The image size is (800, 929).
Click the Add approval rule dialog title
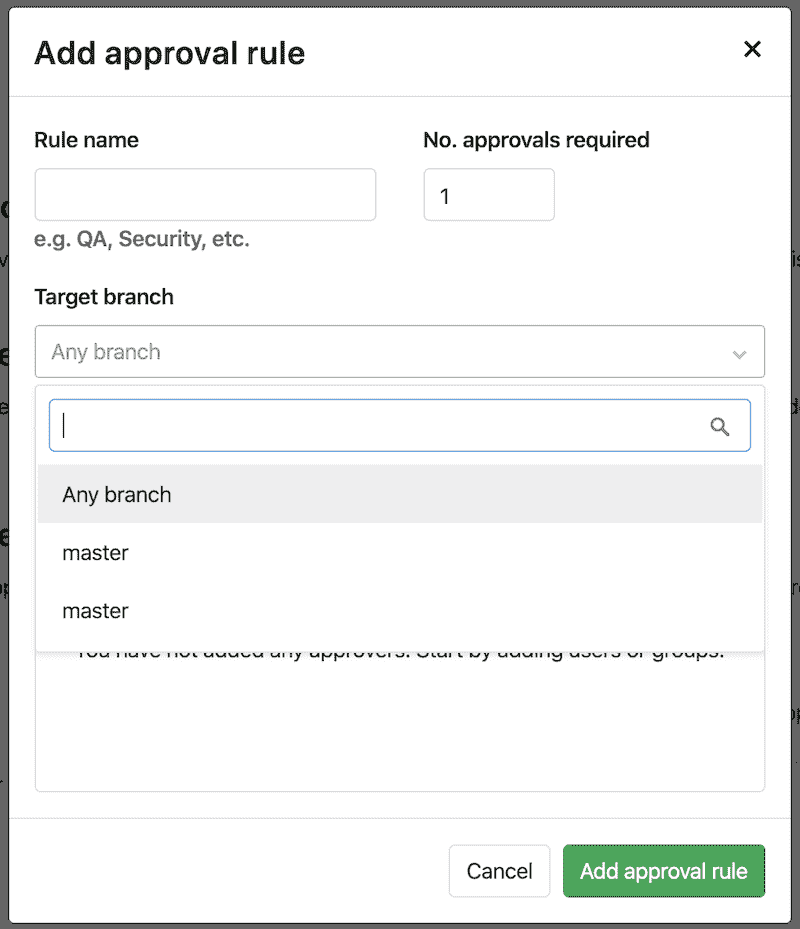click(x=169, y=53)
